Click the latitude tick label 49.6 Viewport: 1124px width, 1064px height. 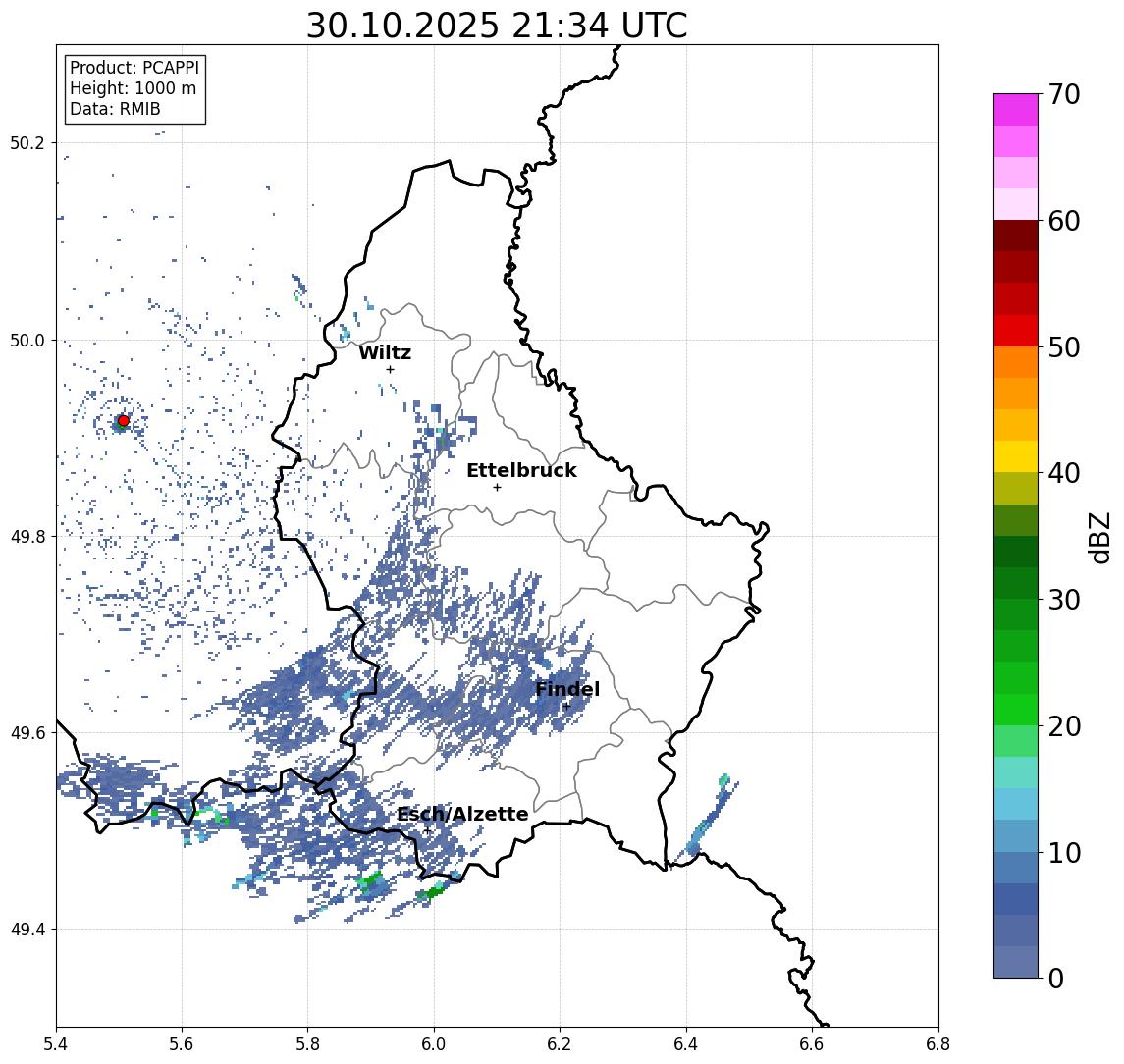(x=27, y=733)
